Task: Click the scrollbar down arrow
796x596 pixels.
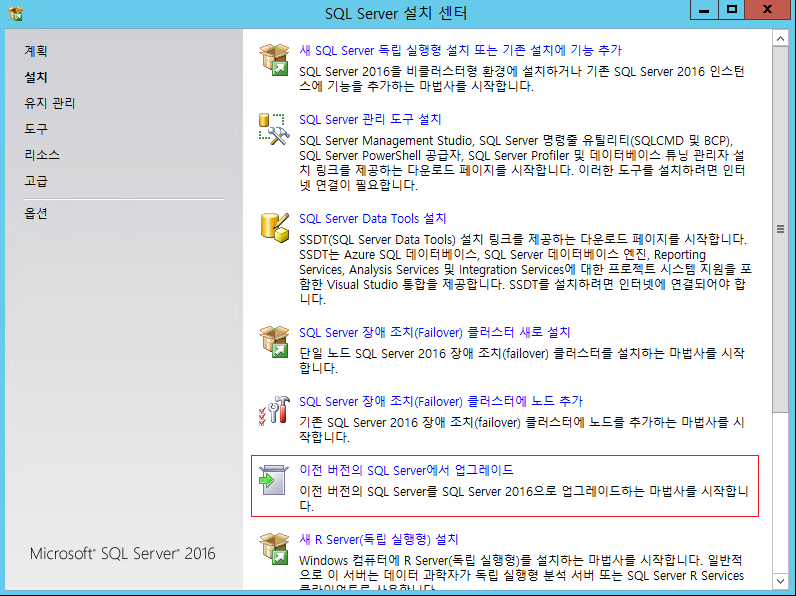Action: (x=780, y=581)
